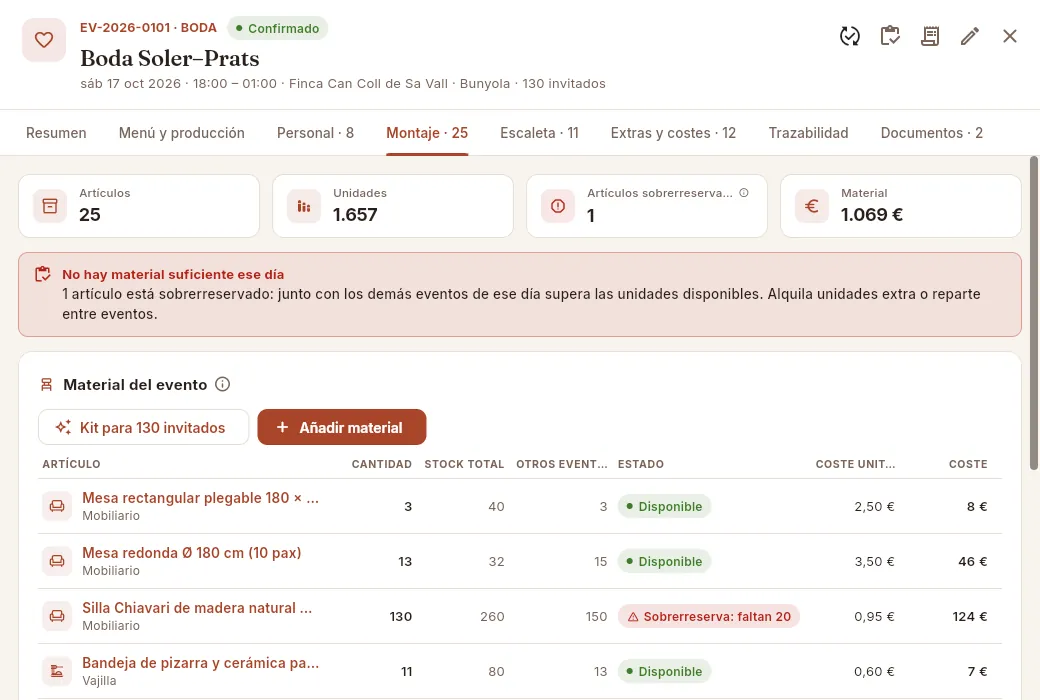View the Extras y costes · 12 tab

pyautogui.click(x=673, y=133)
